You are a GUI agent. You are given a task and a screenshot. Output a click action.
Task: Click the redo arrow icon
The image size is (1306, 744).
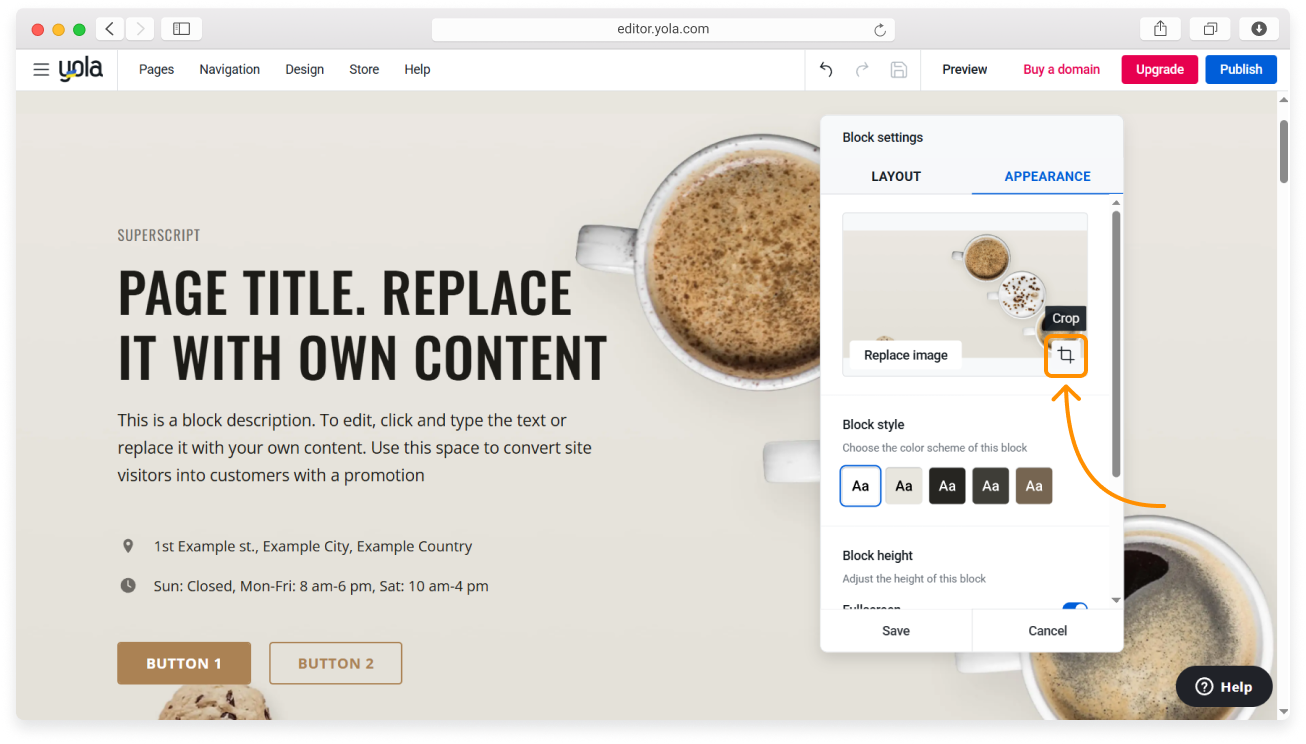[x=862, y=70]
